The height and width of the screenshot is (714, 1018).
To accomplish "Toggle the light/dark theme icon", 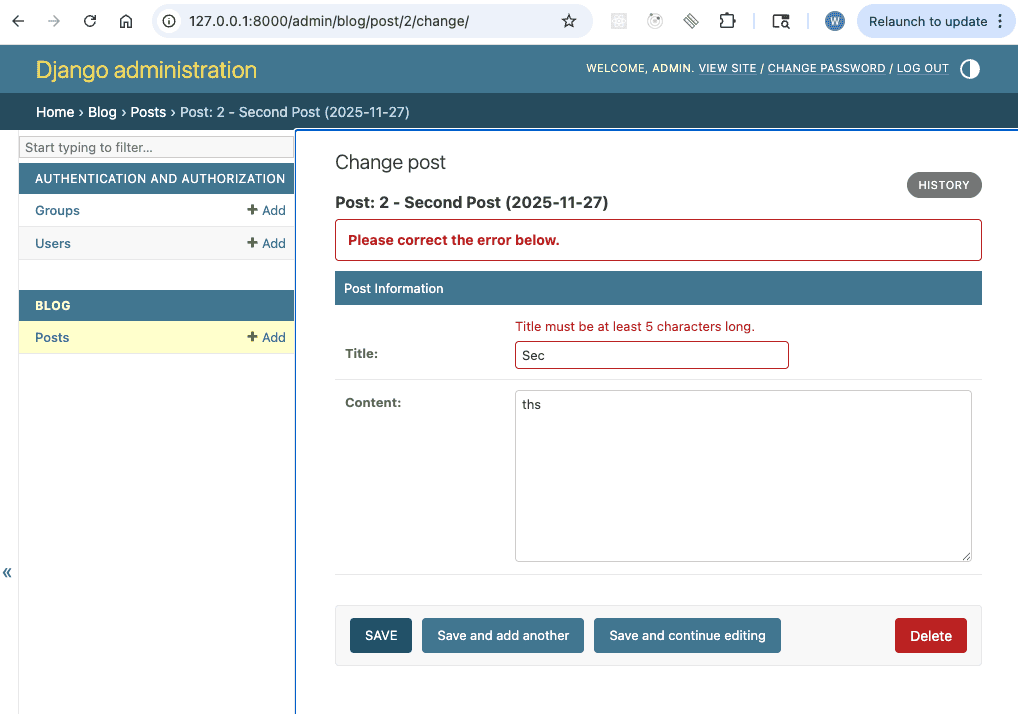I will click(969, 69).
